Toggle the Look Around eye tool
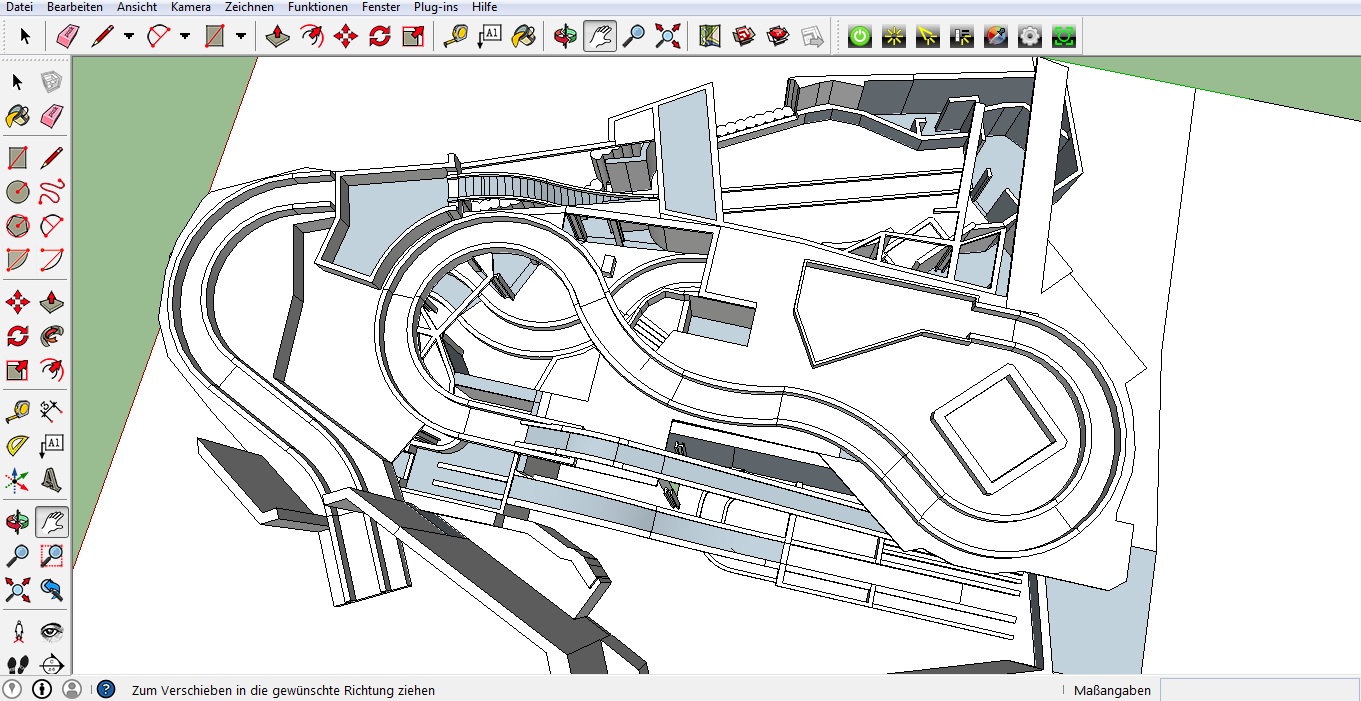This screenshot has width=1361, height=701. (52, 631)
